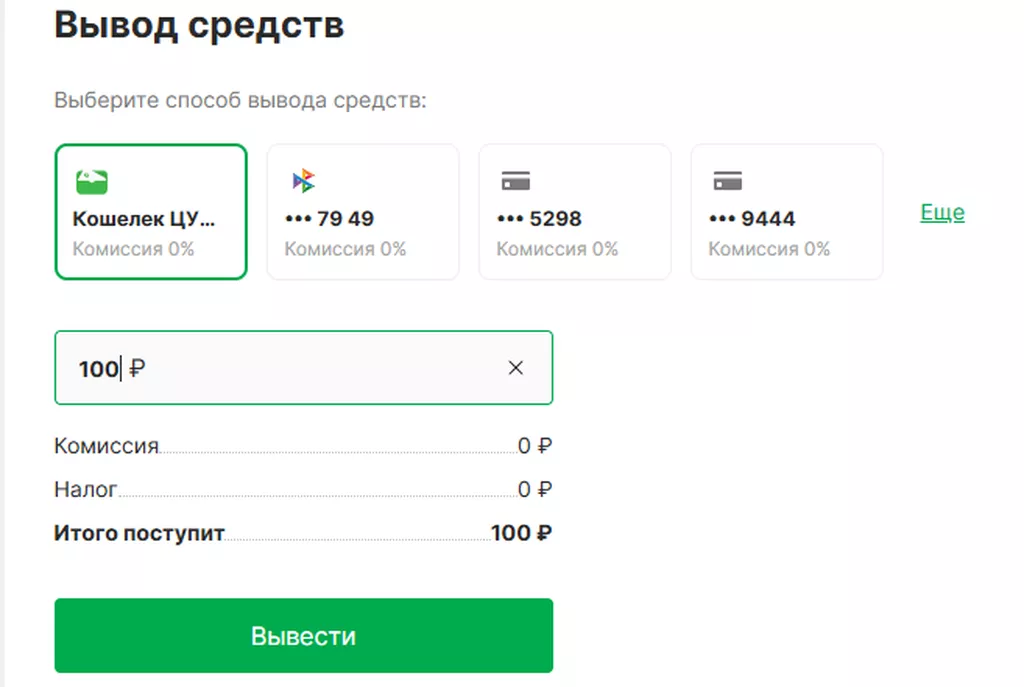Choose the ••• 79 49 withdrawal method
1024x687 pixels.
[363, 212]
